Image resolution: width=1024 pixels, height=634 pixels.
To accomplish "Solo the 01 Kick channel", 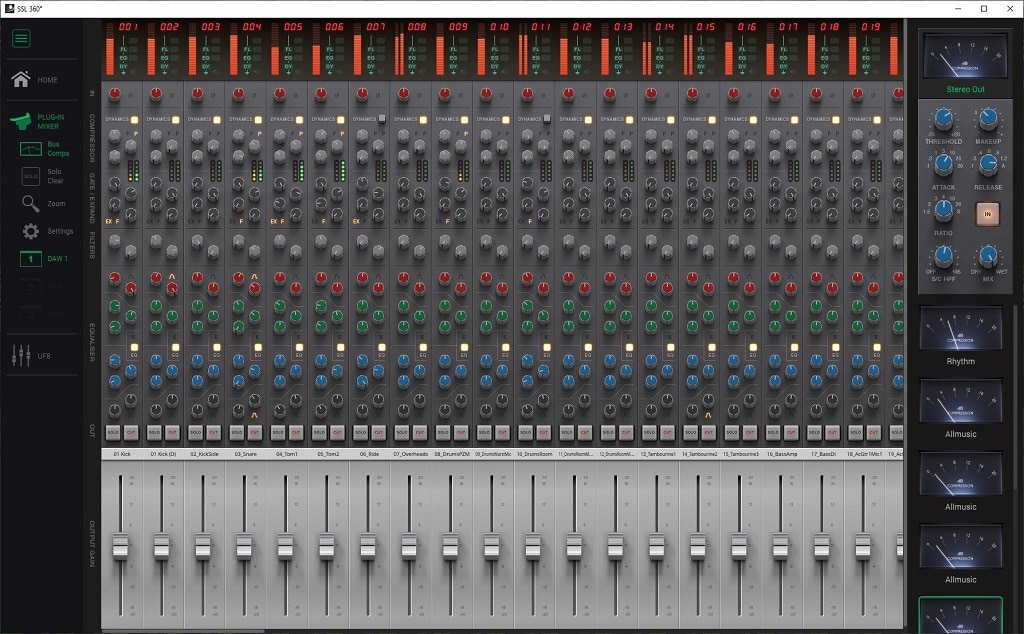I will [x=113, y=432].
